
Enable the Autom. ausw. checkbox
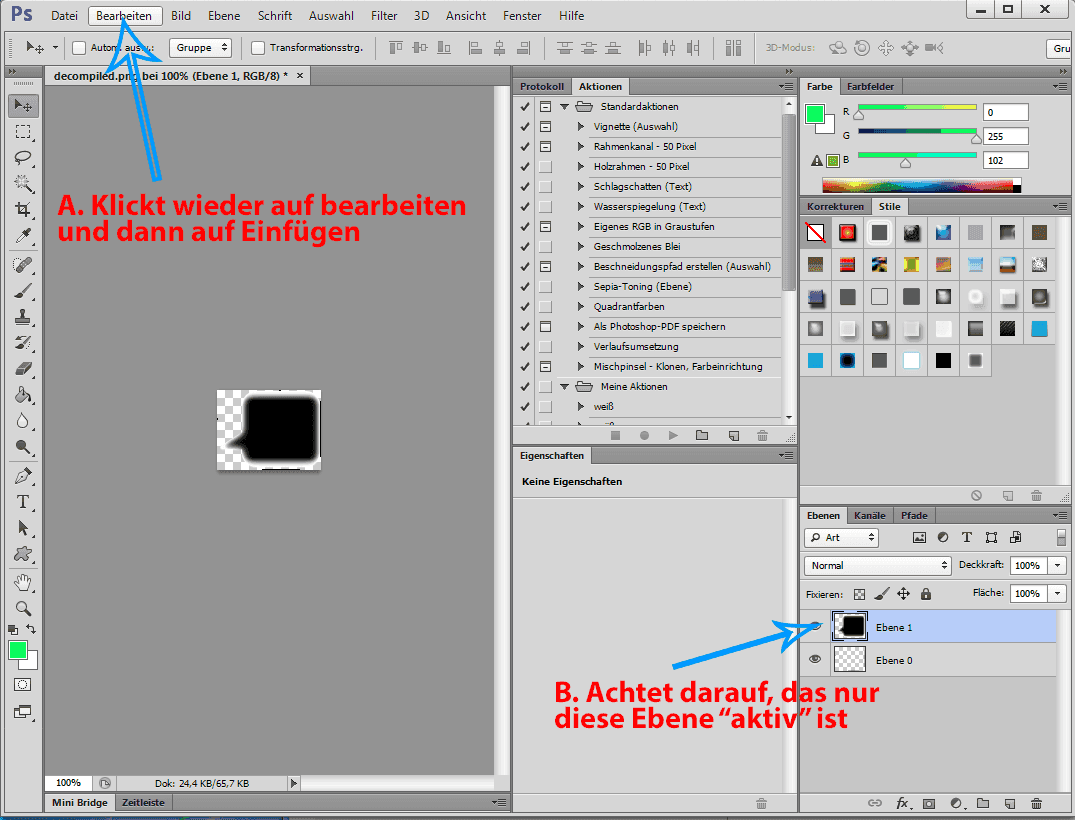(x=80, y=48)
